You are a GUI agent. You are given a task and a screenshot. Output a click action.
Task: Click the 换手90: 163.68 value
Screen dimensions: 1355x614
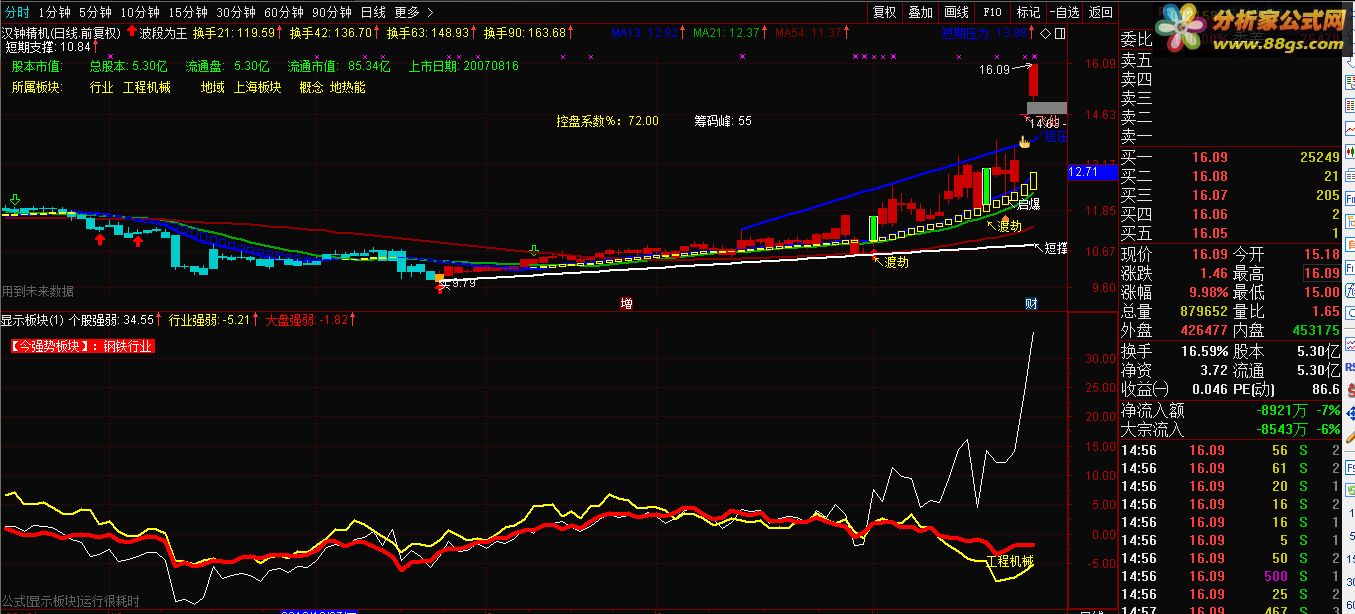525,33
